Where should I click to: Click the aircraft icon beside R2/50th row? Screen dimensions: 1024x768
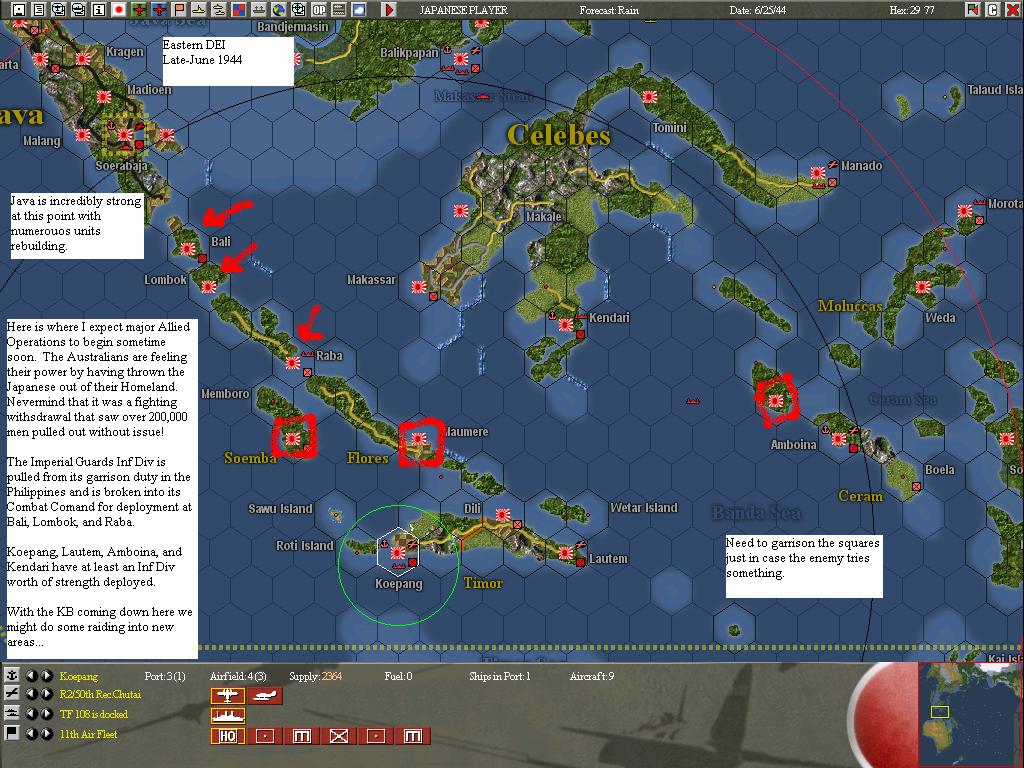12,694
